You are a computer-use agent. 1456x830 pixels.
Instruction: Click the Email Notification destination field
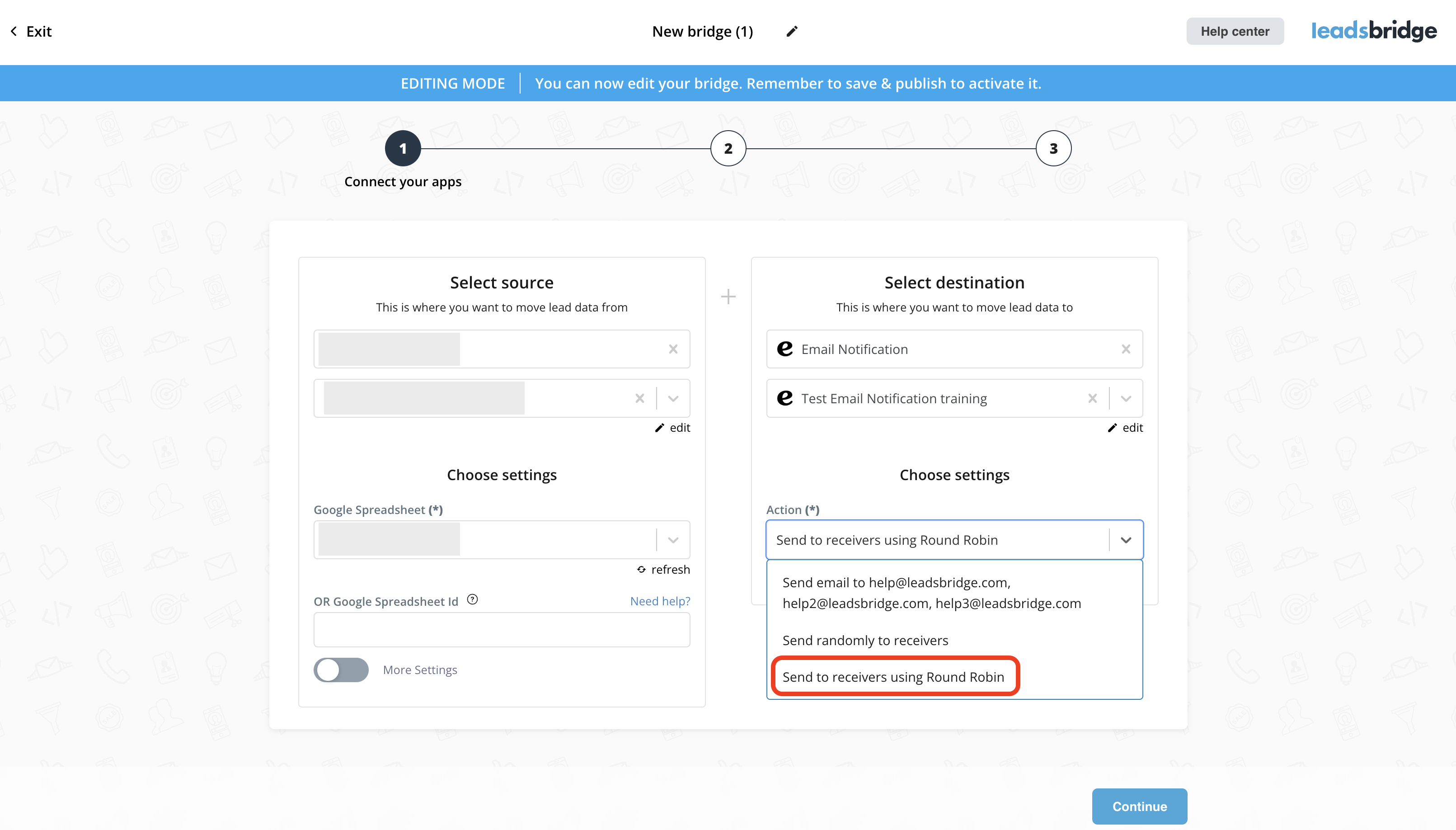954,349
